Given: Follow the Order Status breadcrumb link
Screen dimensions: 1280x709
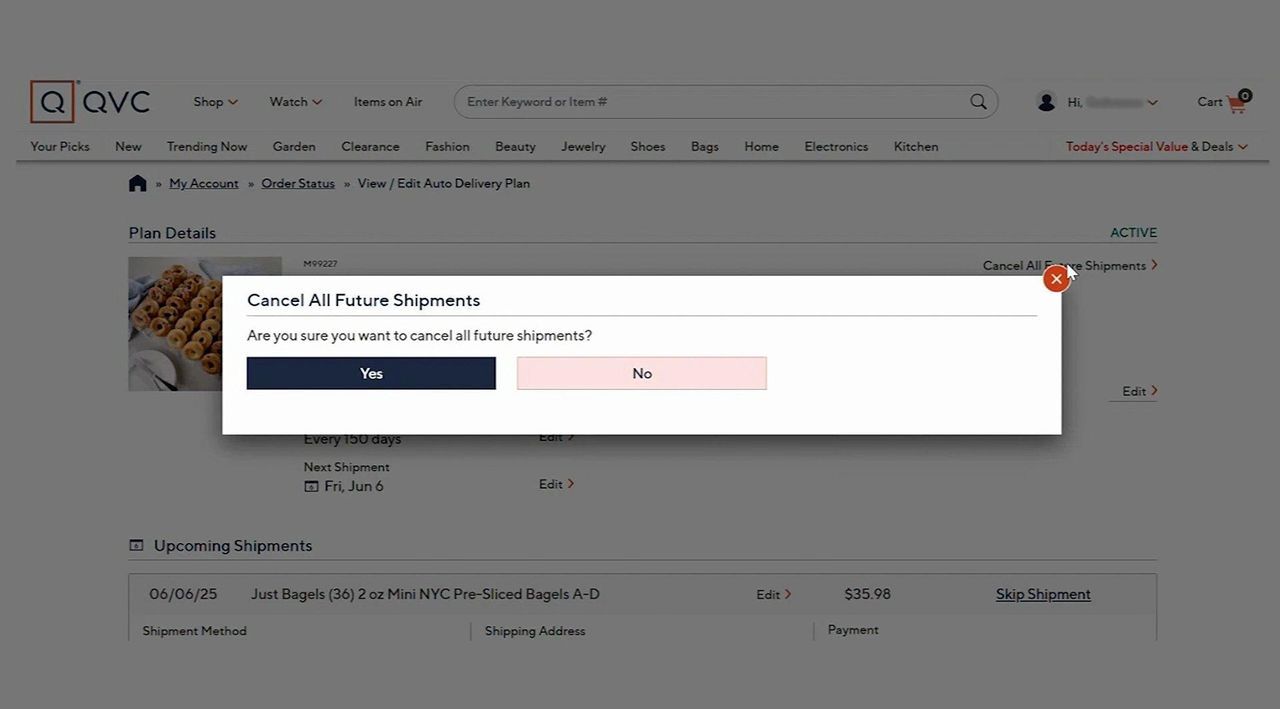Looking at the screenshot, I should (x=298, y=183).
